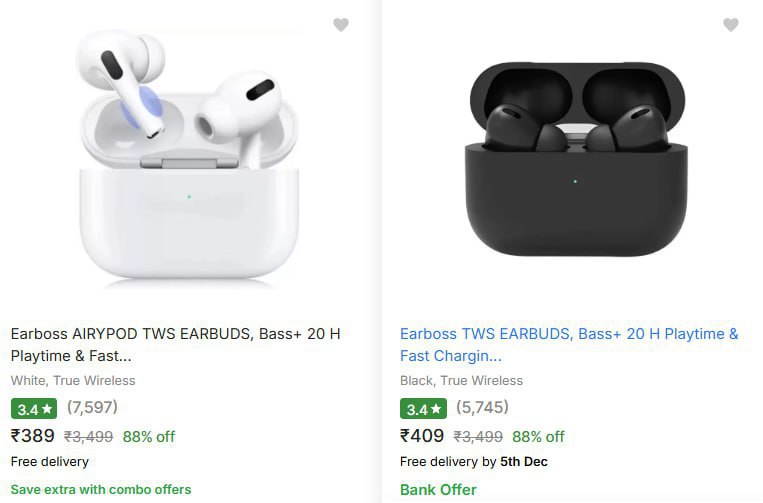Click 88% off label on white earbuds
763x503 pixels.
[x=149, y=437]
